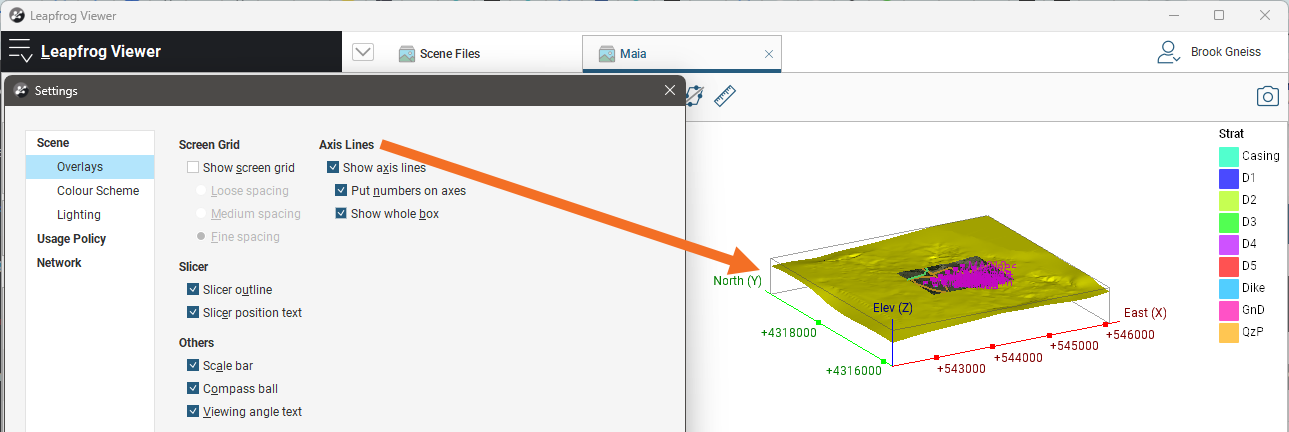Switch to the Maia tab

click(682, 54)
